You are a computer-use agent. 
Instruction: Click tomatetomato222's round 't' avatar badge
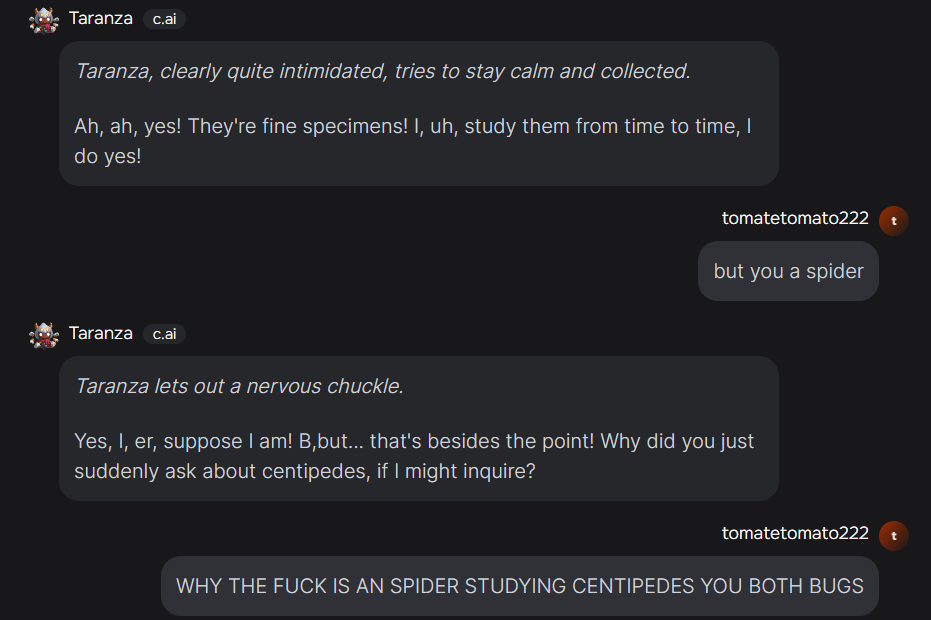tap(893, 220)
